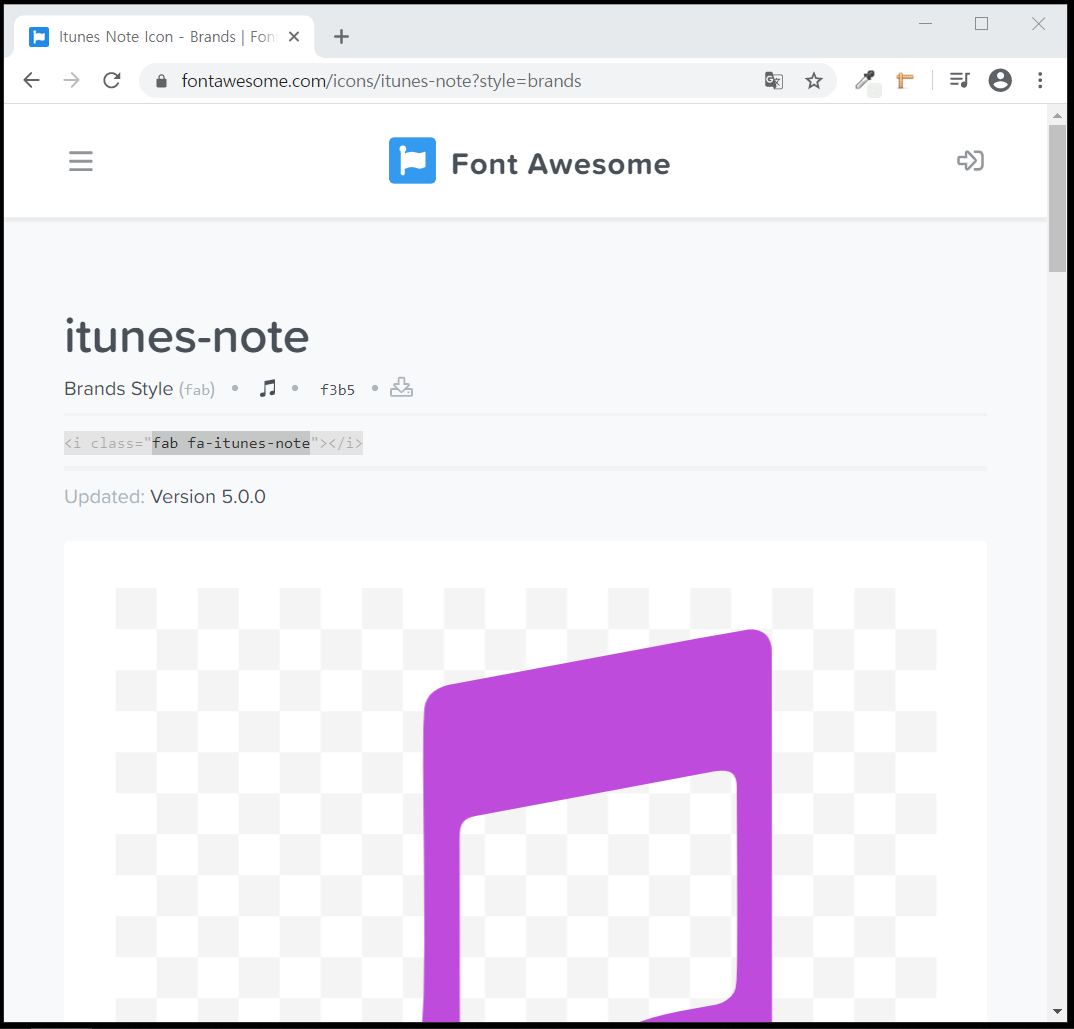Bookmark this page with the star
The image size is (1074, 1029).
814,81
